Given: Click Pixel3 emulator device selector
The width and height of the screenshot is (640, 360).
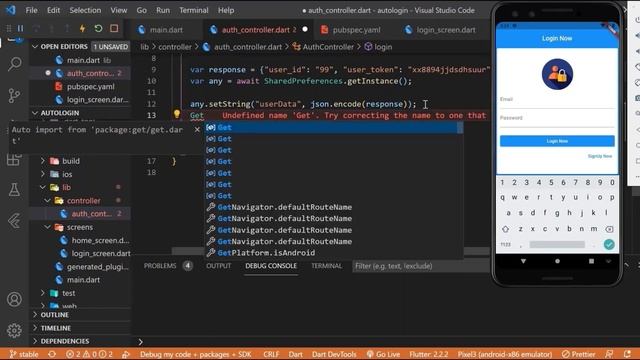Looking at the screenshot, I should pyautogui.click(x=504, y=354).
